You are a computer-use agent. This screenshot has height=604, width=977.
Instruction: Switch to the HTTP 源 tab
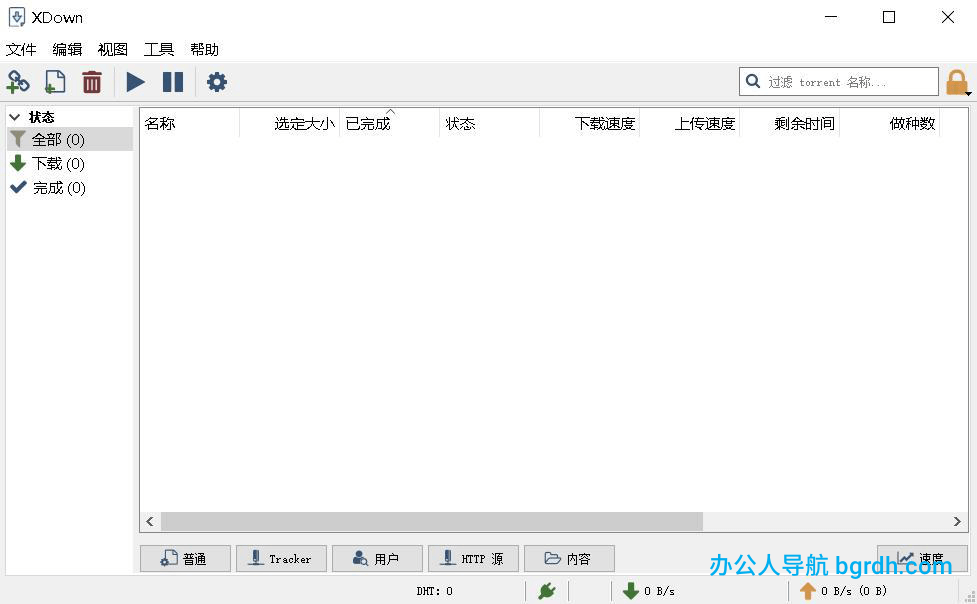coord(474,558)
